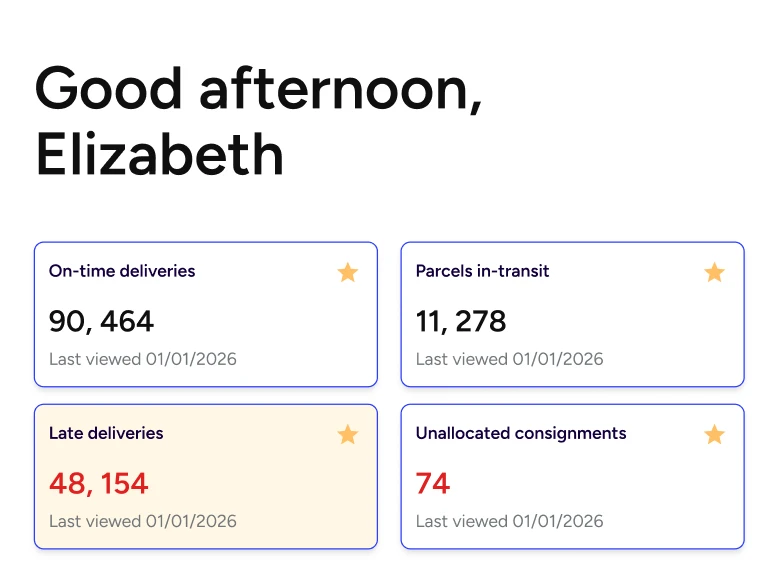Click the name Elizabeth in the heading
The width and height of the screenshot is (779, 585).
coord(159,155)
